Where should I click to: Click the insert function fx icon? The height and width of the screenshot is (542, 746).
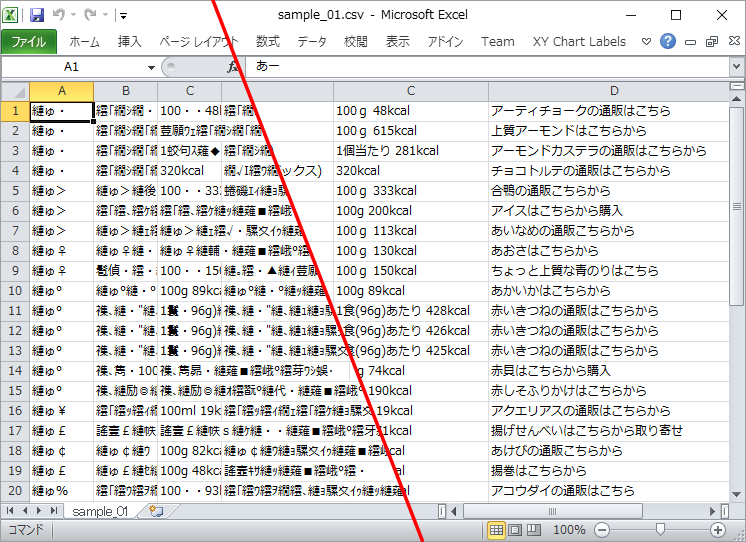(x=232, y=67)
